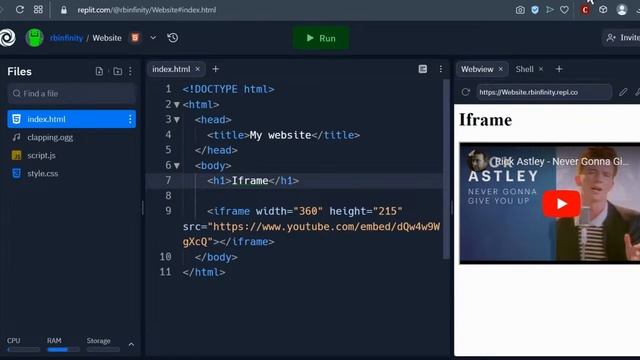Image resolution: width=640 pixels, height=360 pixels.
Task: Switch to Webview tab
Action: pyautogui.click(x=477, y=69)
